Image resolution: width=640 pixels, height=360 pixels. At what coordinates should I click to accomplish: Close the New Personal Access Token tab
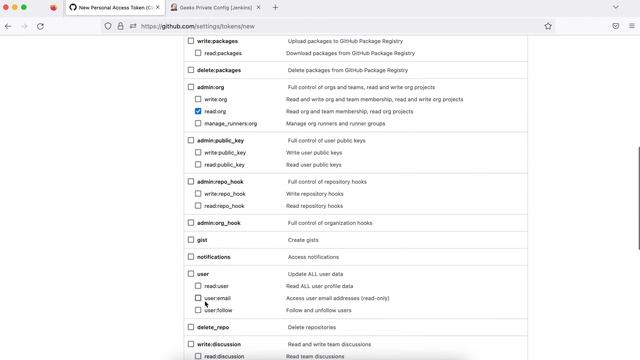pyautogui.click(x=158, y=7)
